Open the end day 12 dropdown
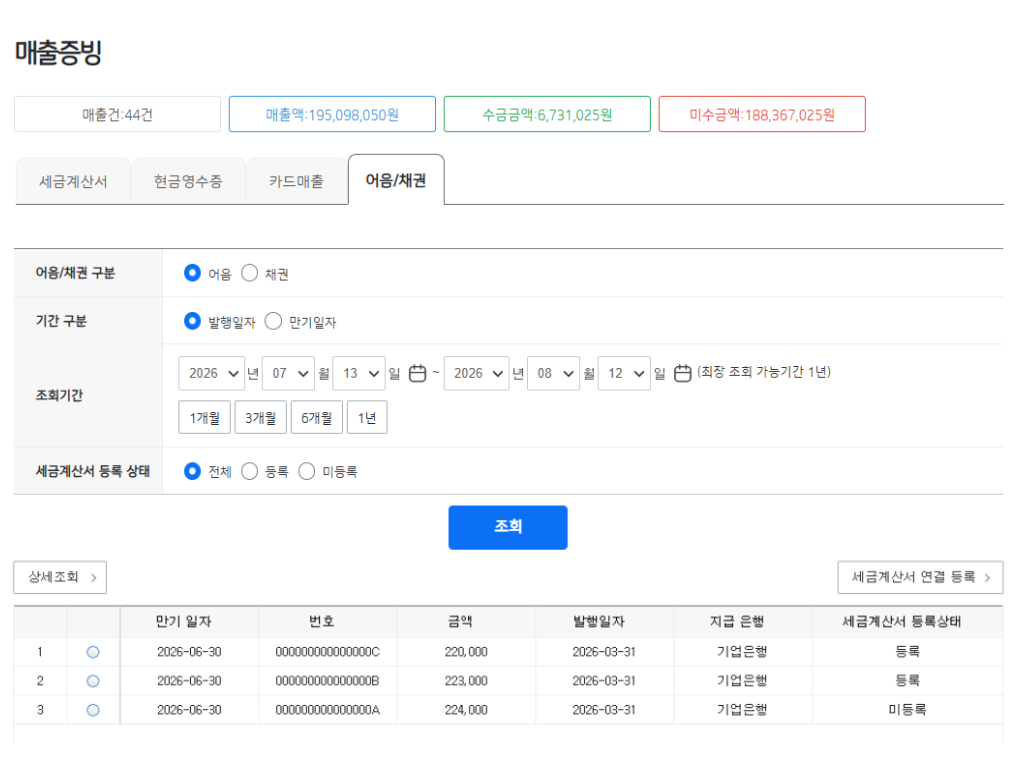This screenshot has height=777, width=1022. [624, 374]
